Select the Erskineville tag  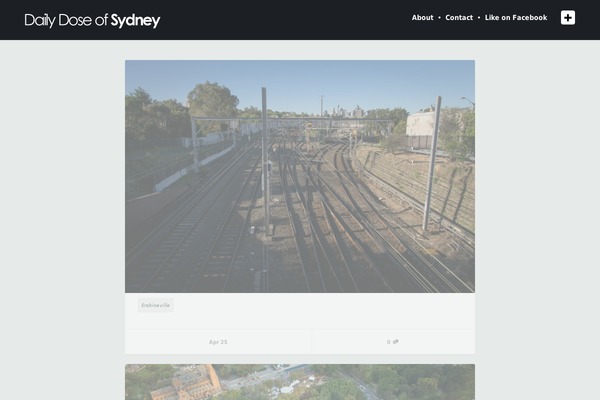tap(155, 305)
